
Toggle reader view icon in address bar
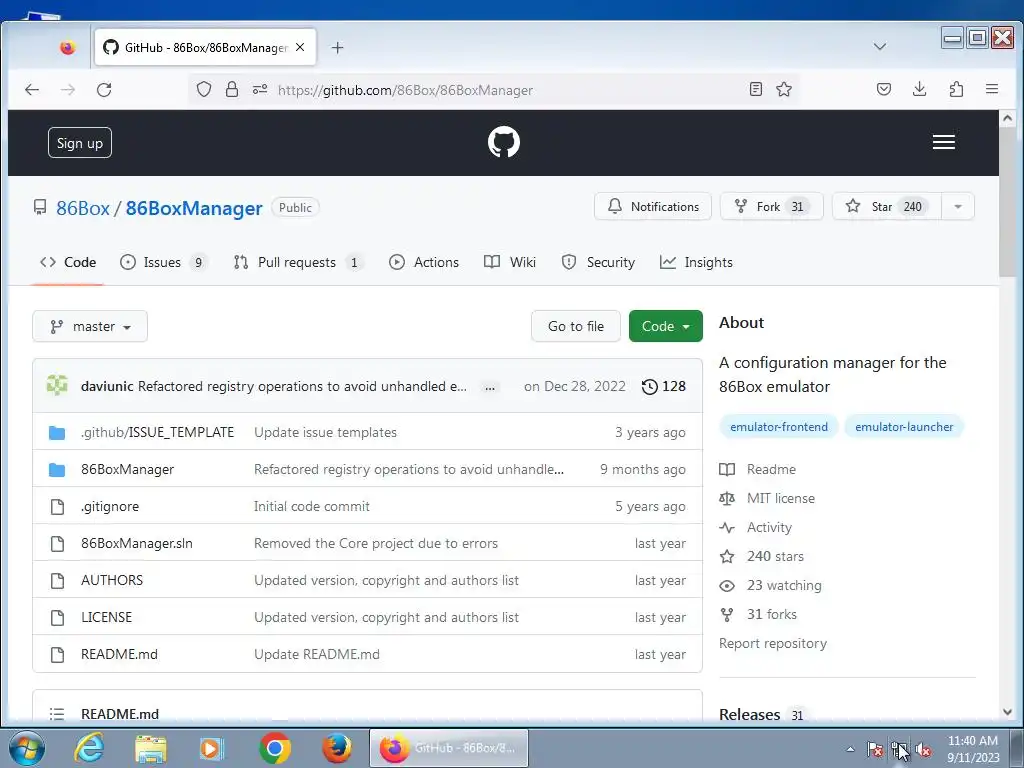[x=756, y=89]
